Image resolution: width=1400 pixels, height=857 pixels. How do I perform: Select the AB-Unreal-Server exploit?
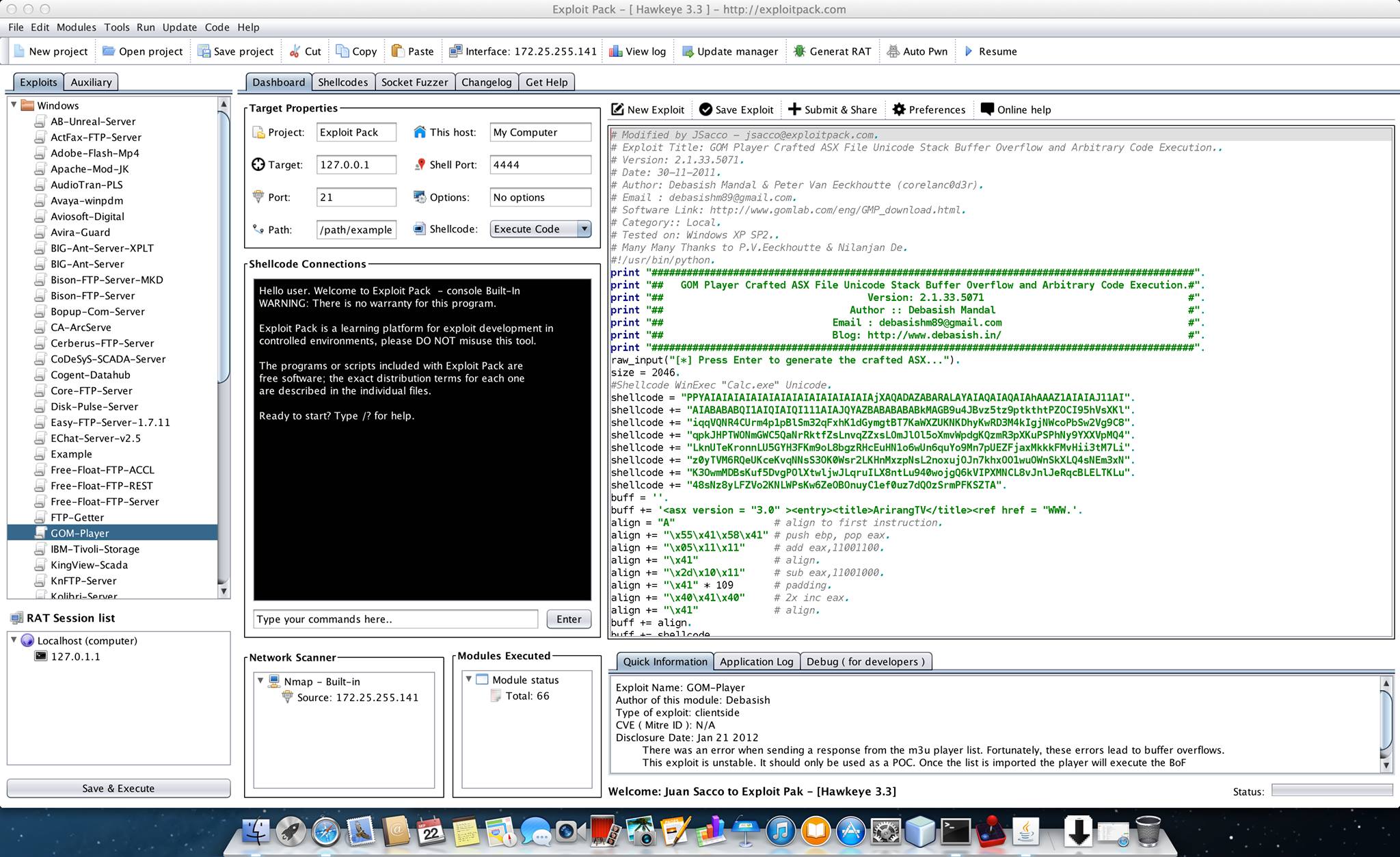pyautogui.click(x=93, y=121)
